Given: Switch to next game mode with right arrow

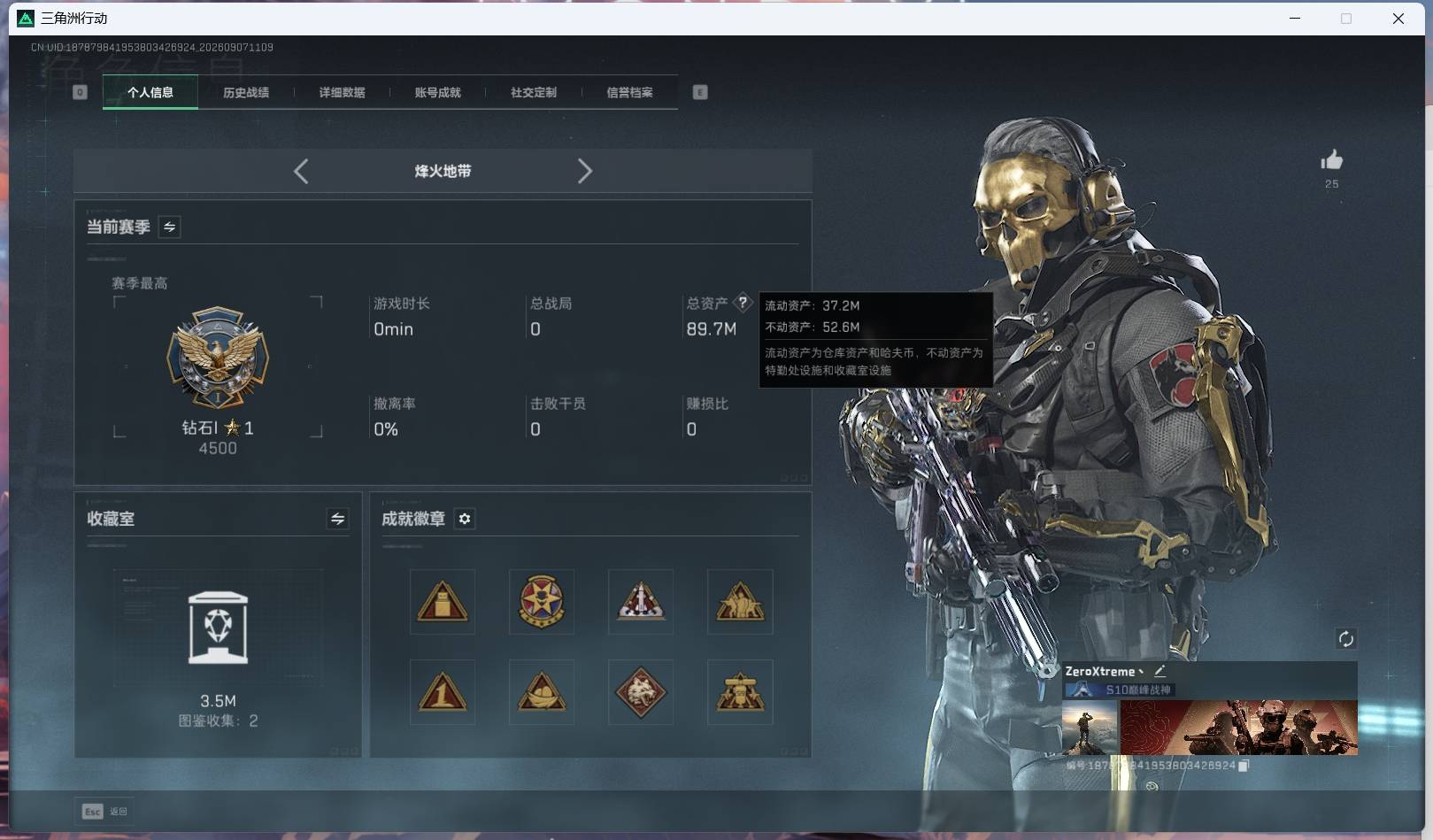Looking at the screenshot, I should pyautogui.click(x=584, y=171).
